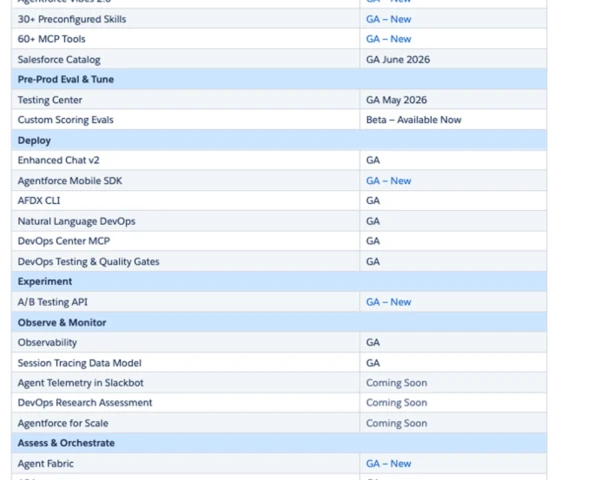Follow GA – New link for A/B Testing API

pyautogui.click(x=388, y=302)
